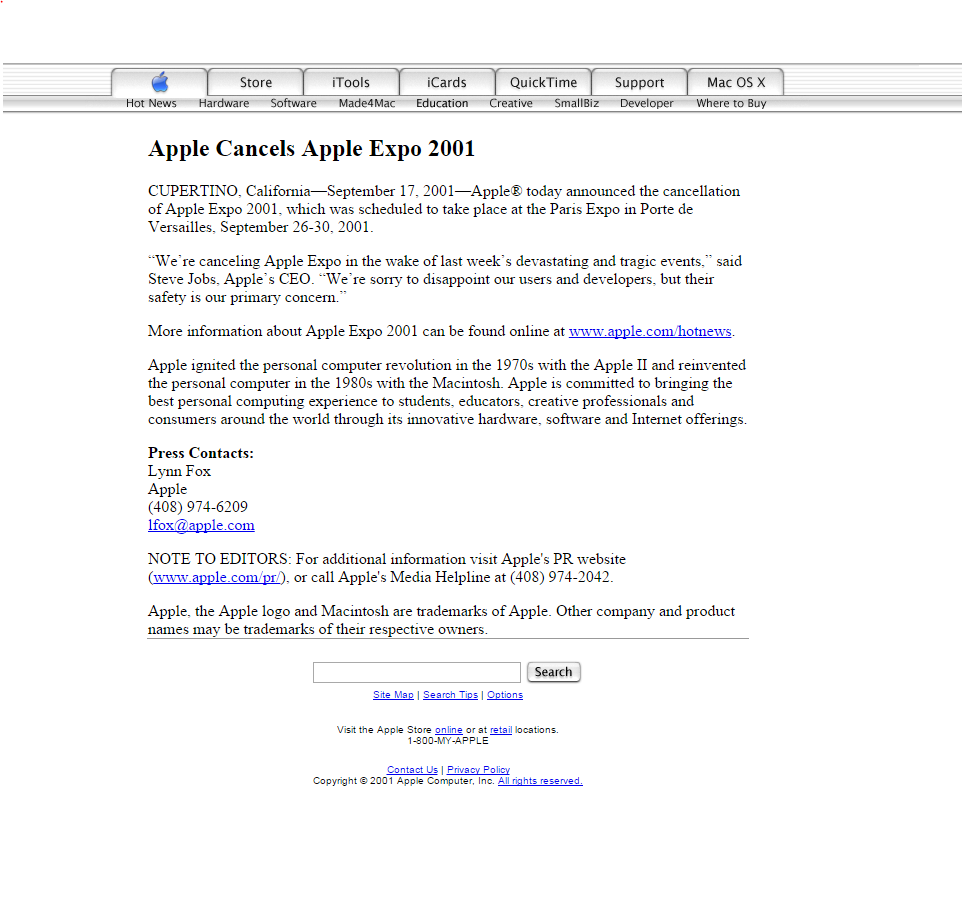Read the Privacy Policy link
Screen dimensions: 962x924
479,769
